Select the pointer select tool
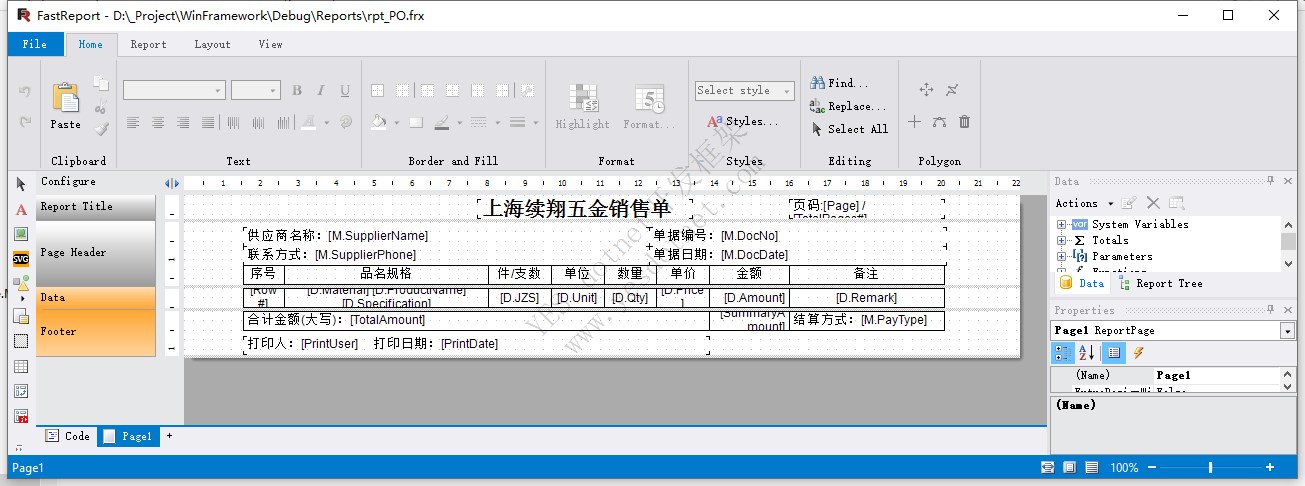The width and height of the screenshot is (1305, 486). (x=21, y=184)
